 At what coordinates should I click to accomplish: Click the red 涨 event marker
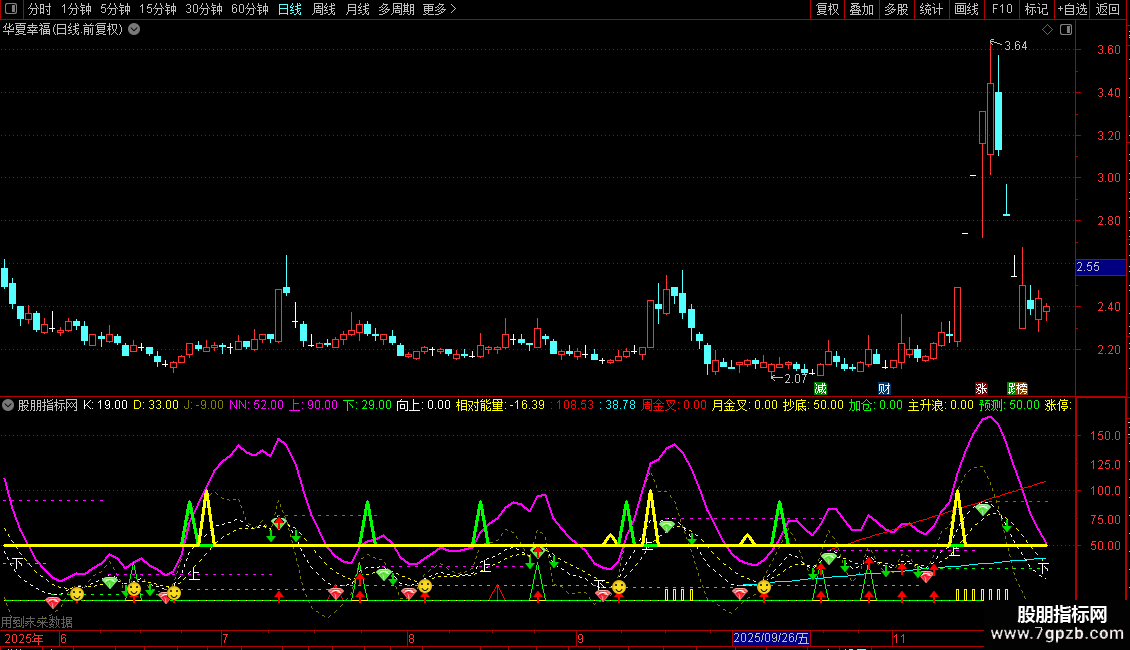[981, 388]
